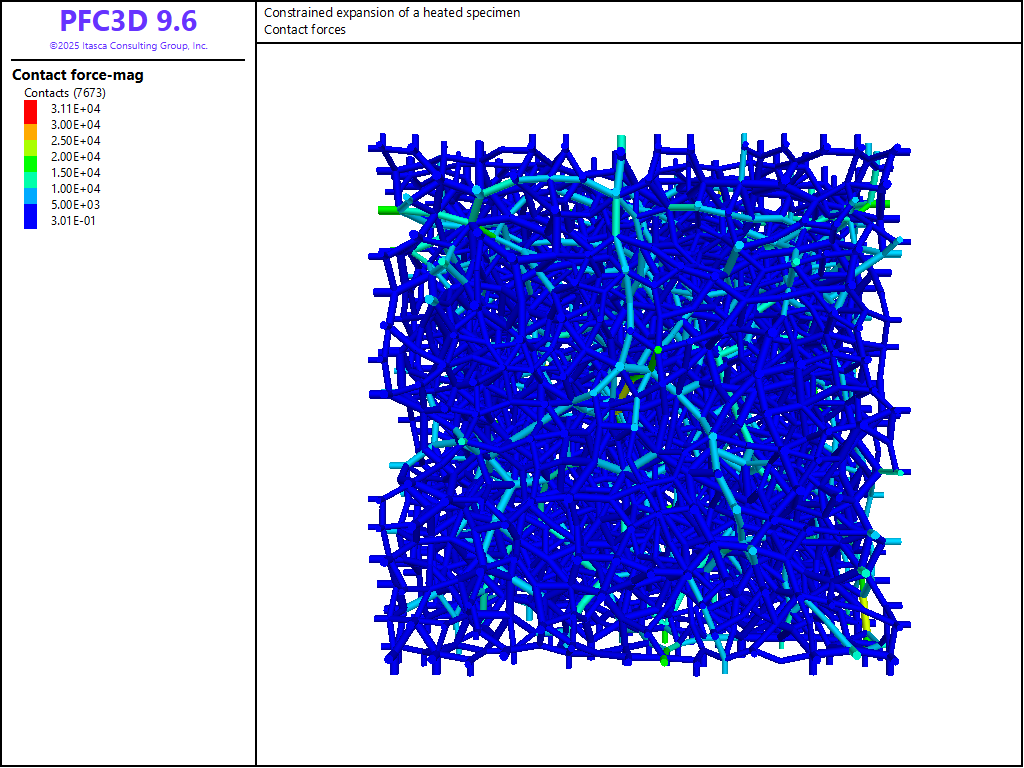The image size is (1024, 768).
Task: Click the Contacts (7673) legend label
Action: pyautogui.click(x=65, y=93)
